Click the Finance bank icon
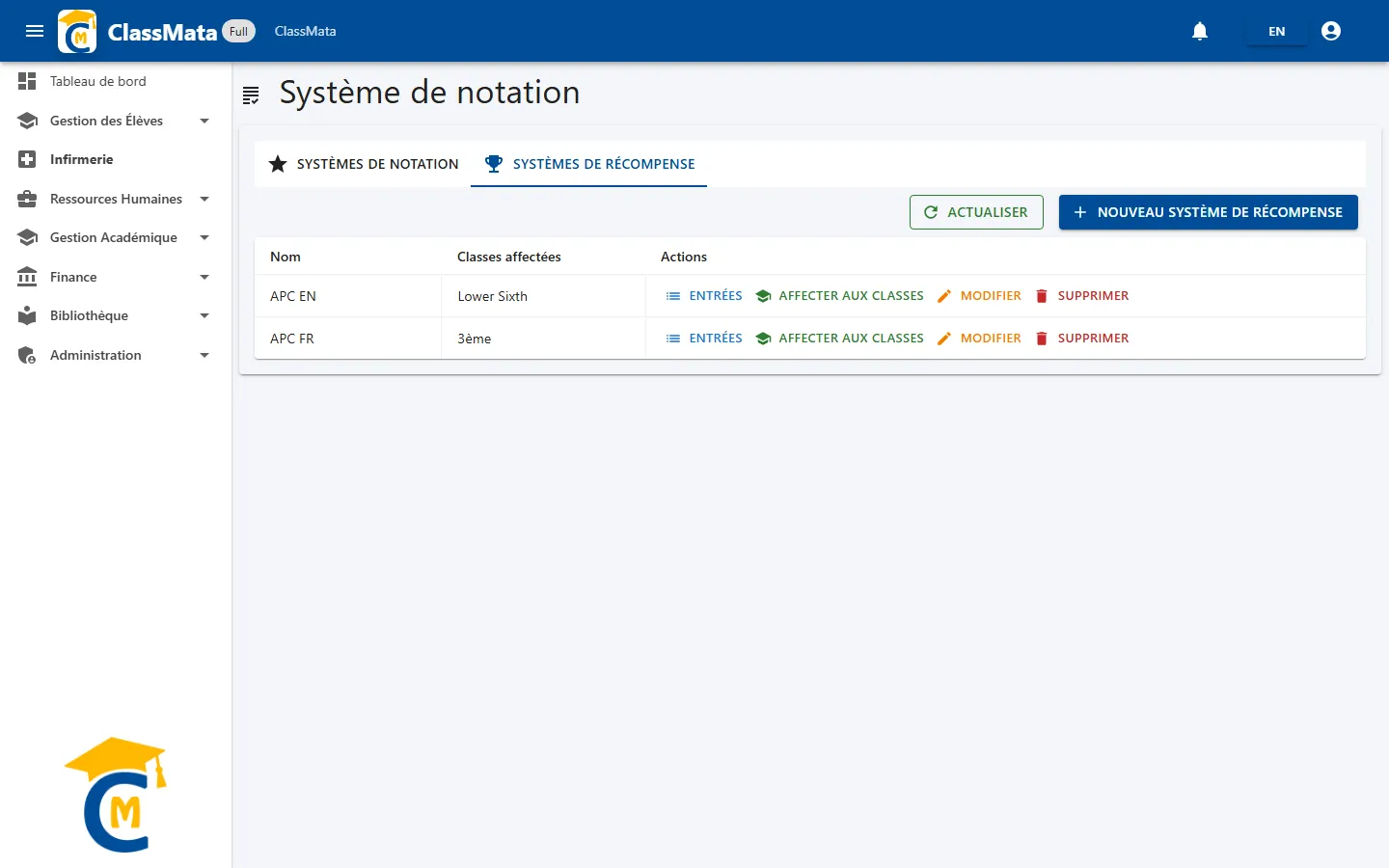Viewport: 1389px width, 868px height. (27, 277)
